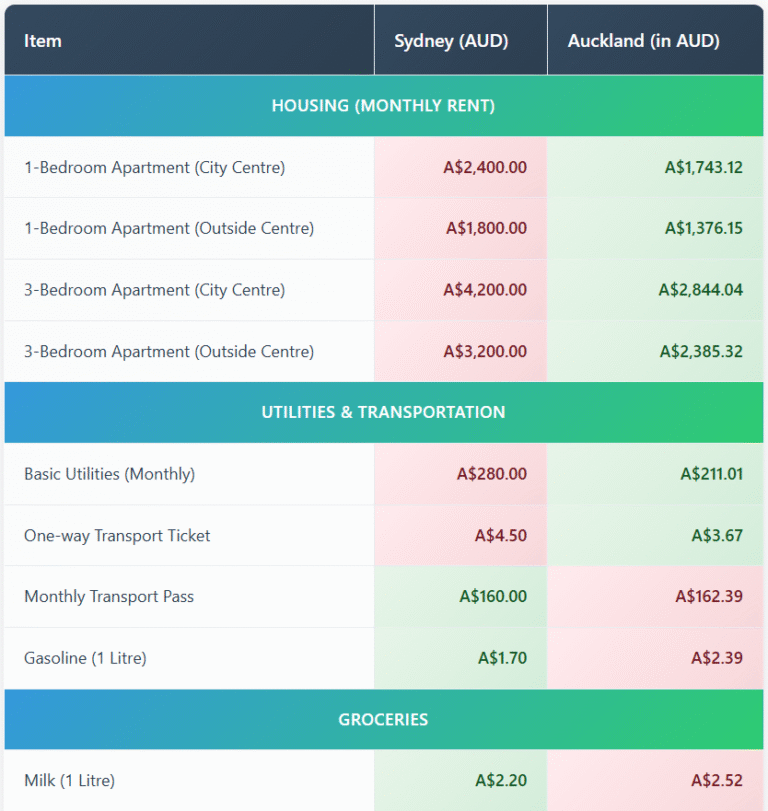
Task: Select Sydney milk price A$2.20
Action: click(501, 780)
